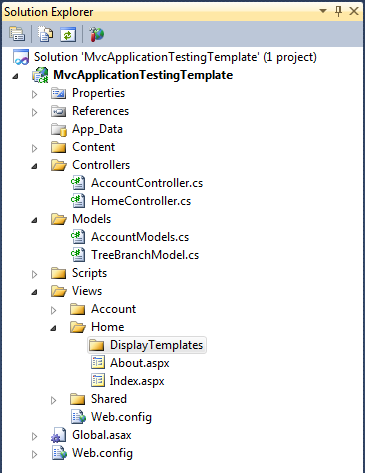Select the DisplayTemplates folder label

tap(156, 345)
